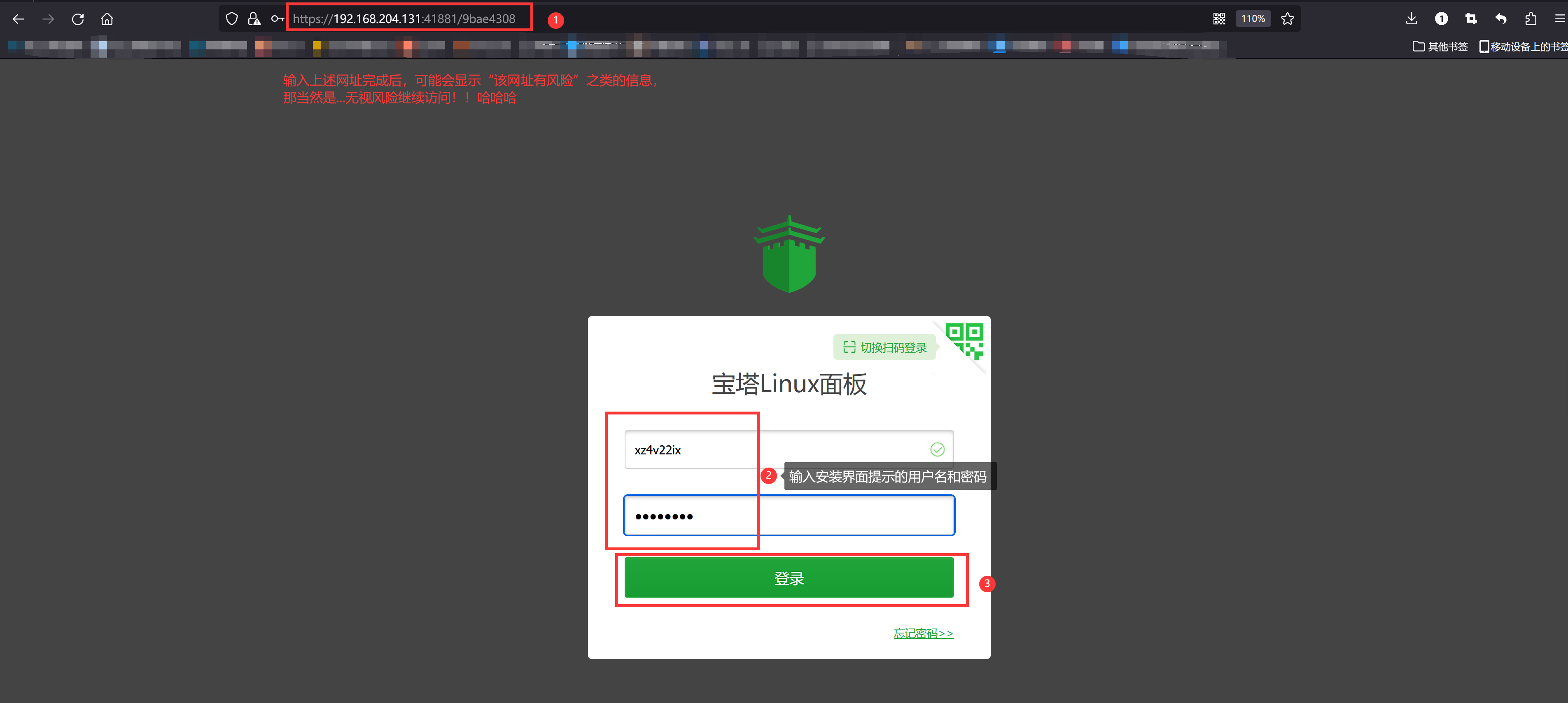Bookmark this page with the star icon
1568x703 pixels.
tap(1288, 19)
